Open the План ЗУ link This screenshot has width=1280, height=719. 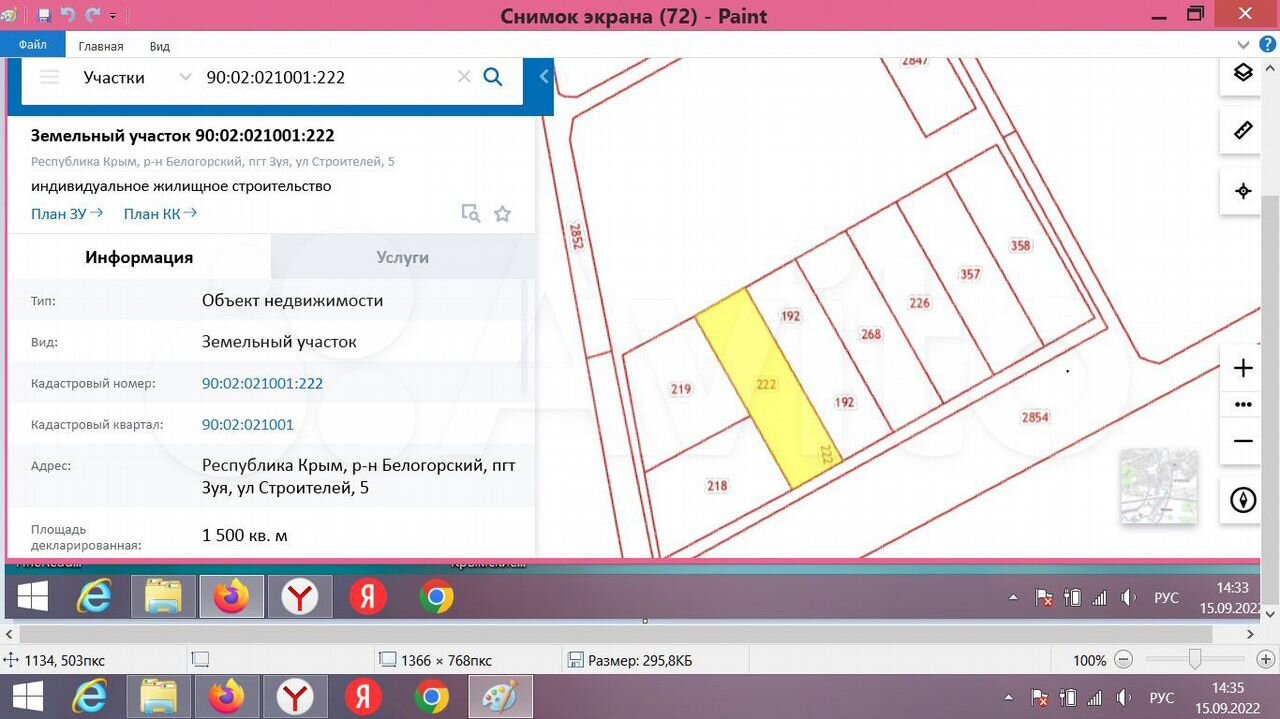66,213
